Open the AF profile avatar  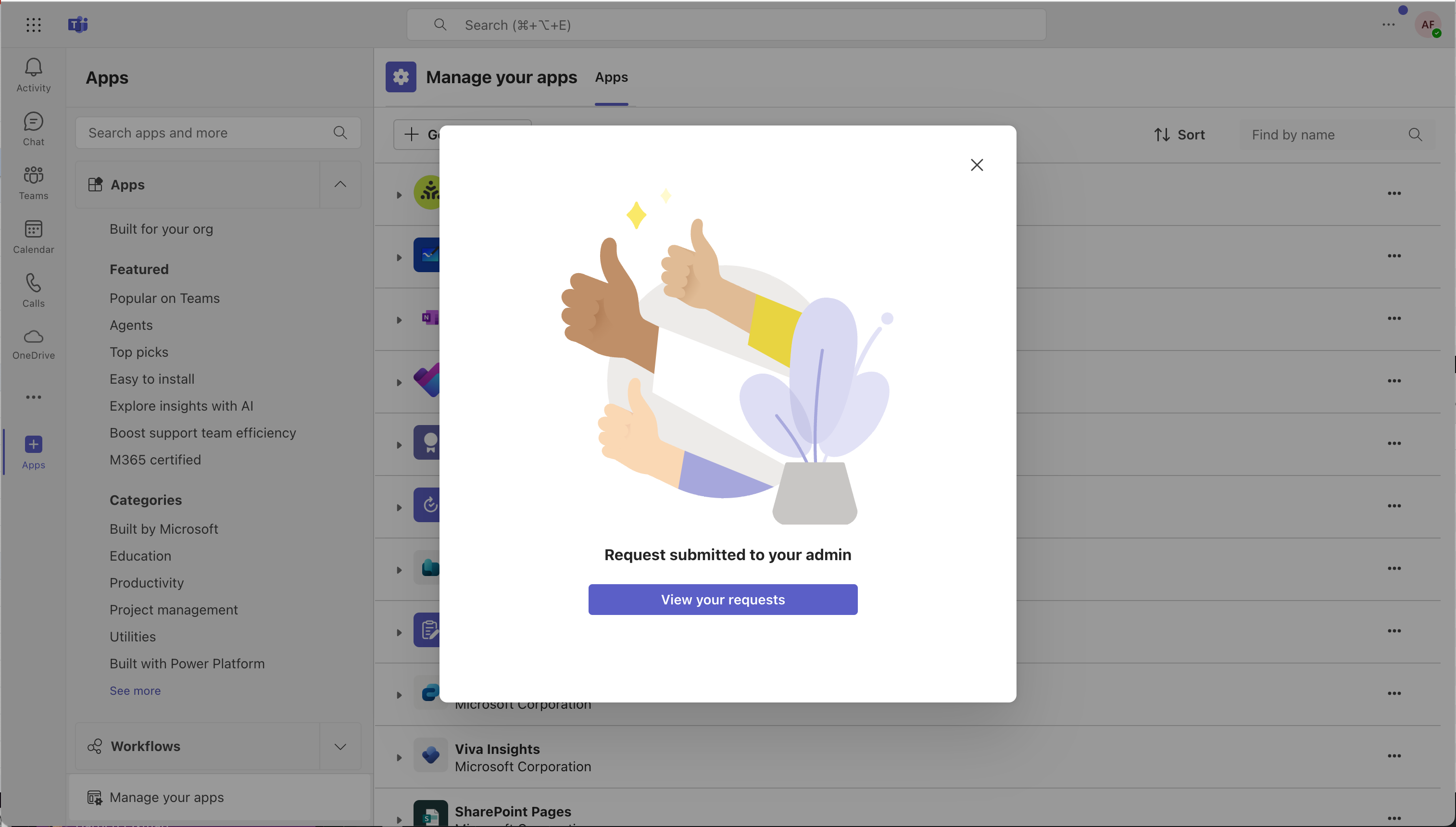(1428, 25)
